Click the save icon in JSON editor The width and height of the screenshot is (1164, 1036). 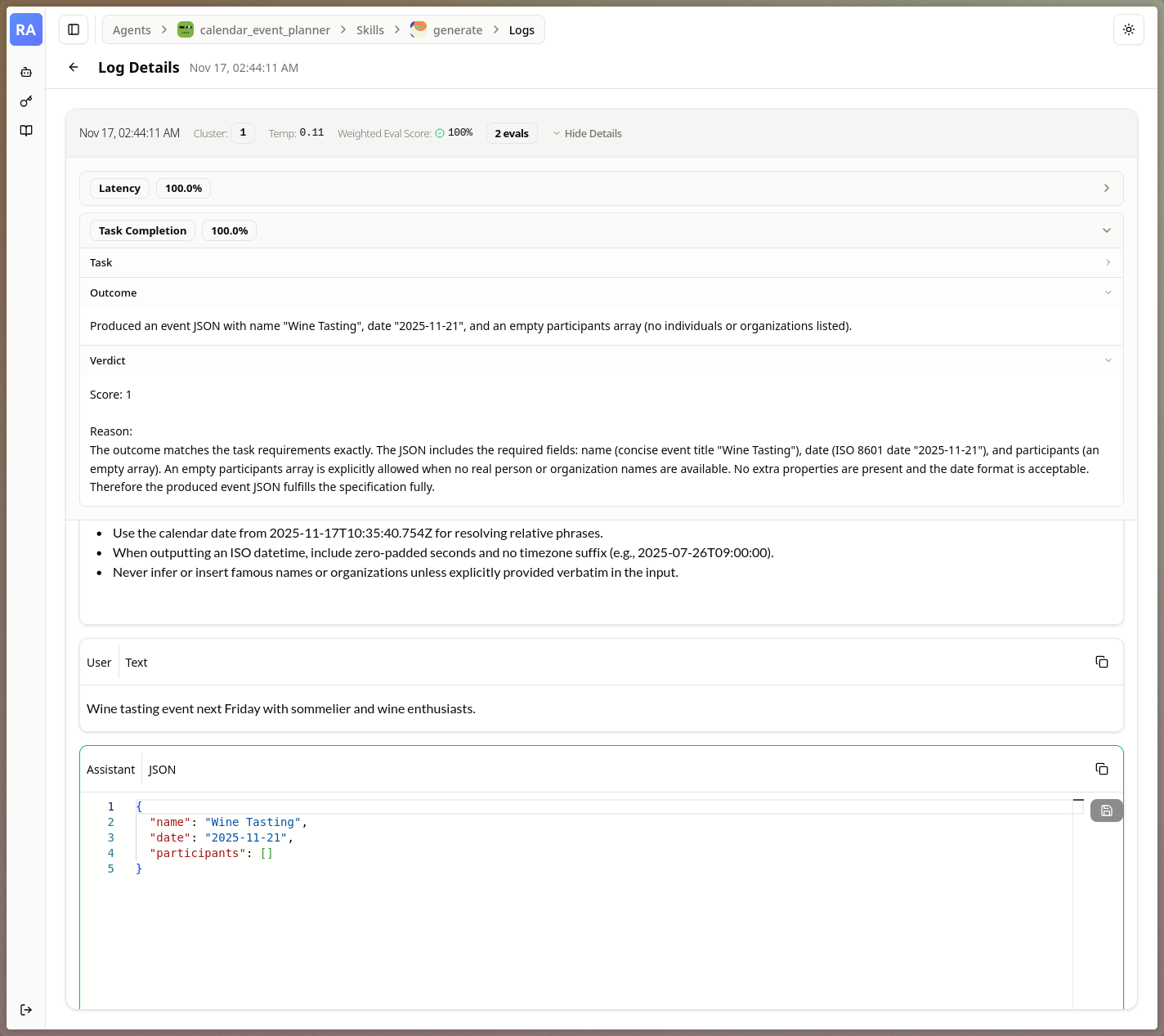[1106, 810]
